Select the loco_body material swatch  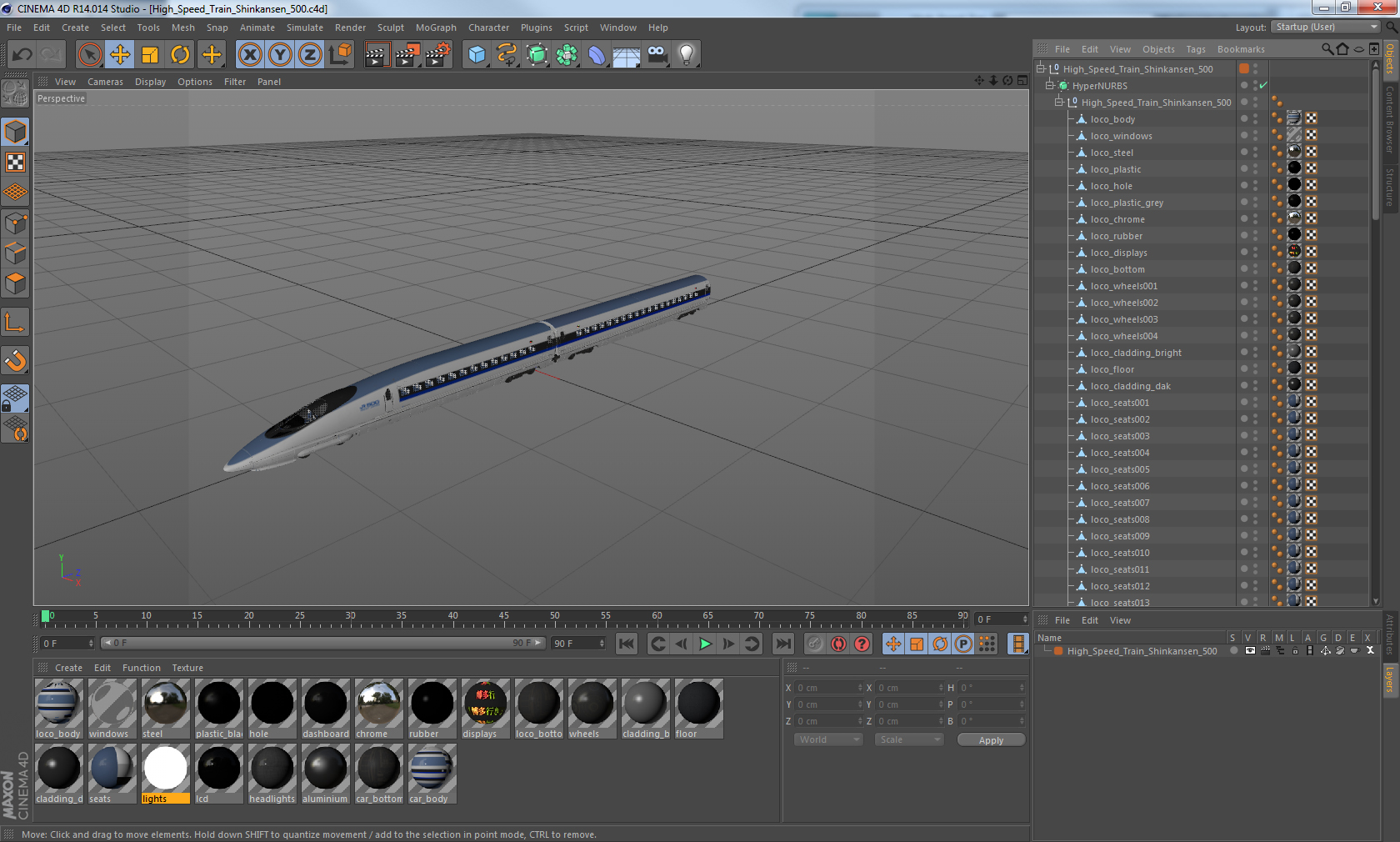click(58, 709)
